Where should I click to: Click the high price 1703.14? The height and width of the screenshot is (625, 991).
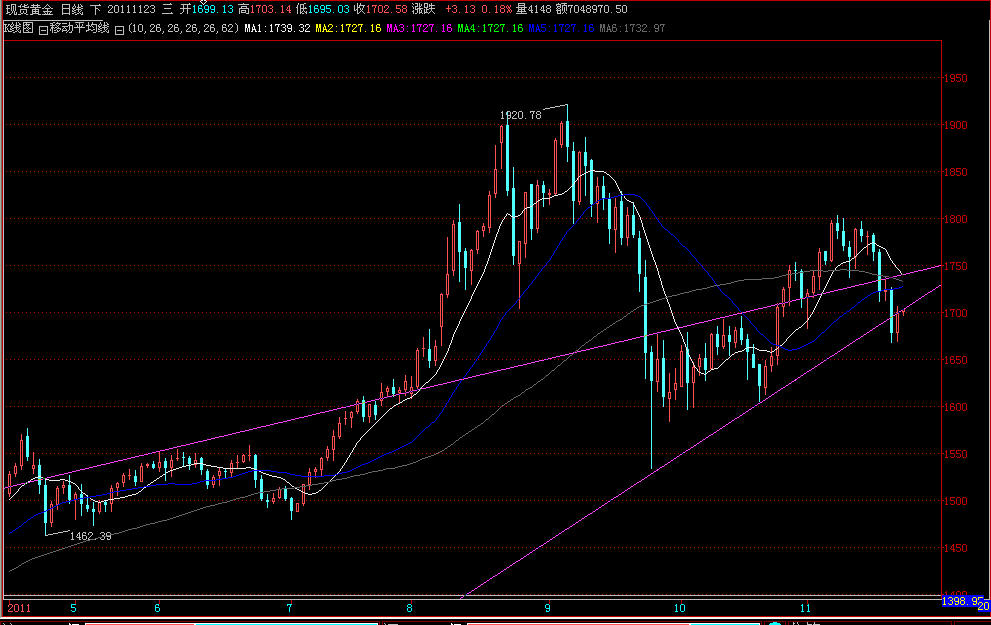pyautogui.click(x=271, y=9)
